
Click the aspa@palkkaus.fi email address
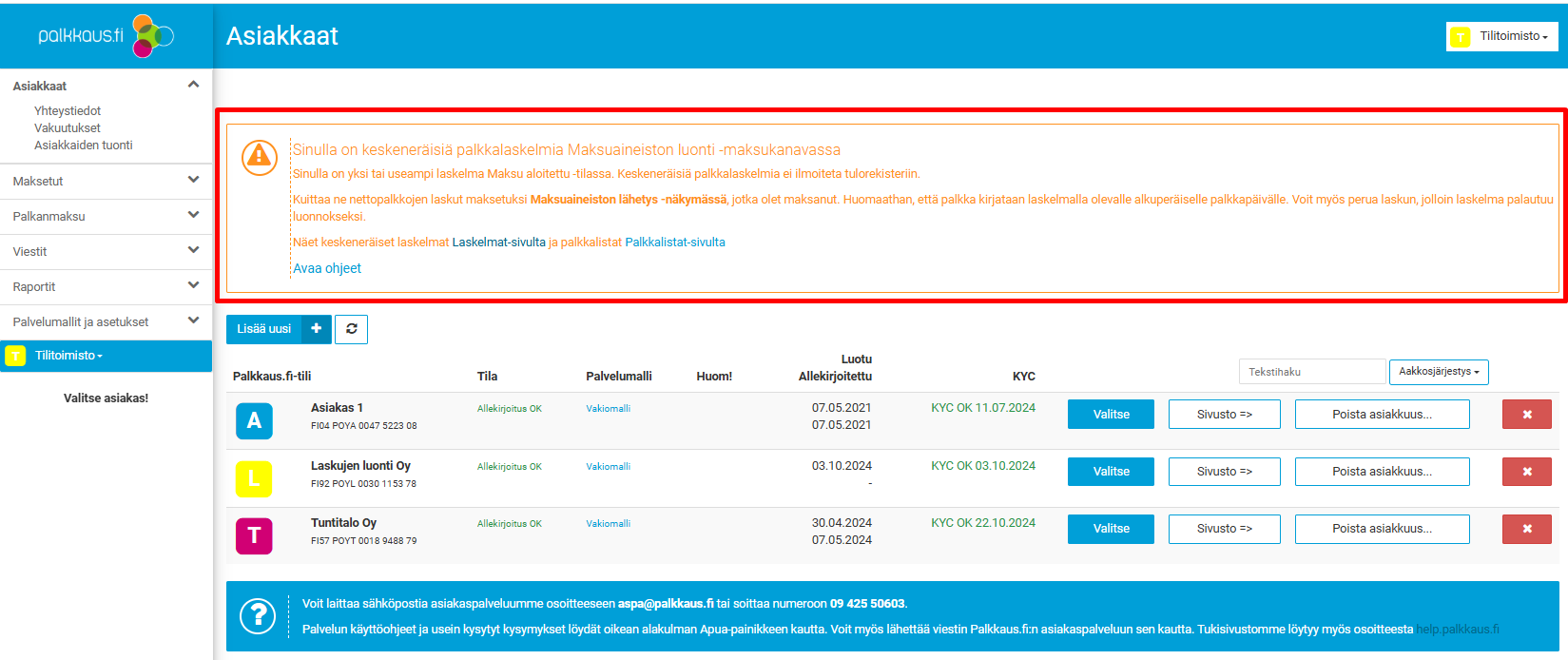(666, 604)
